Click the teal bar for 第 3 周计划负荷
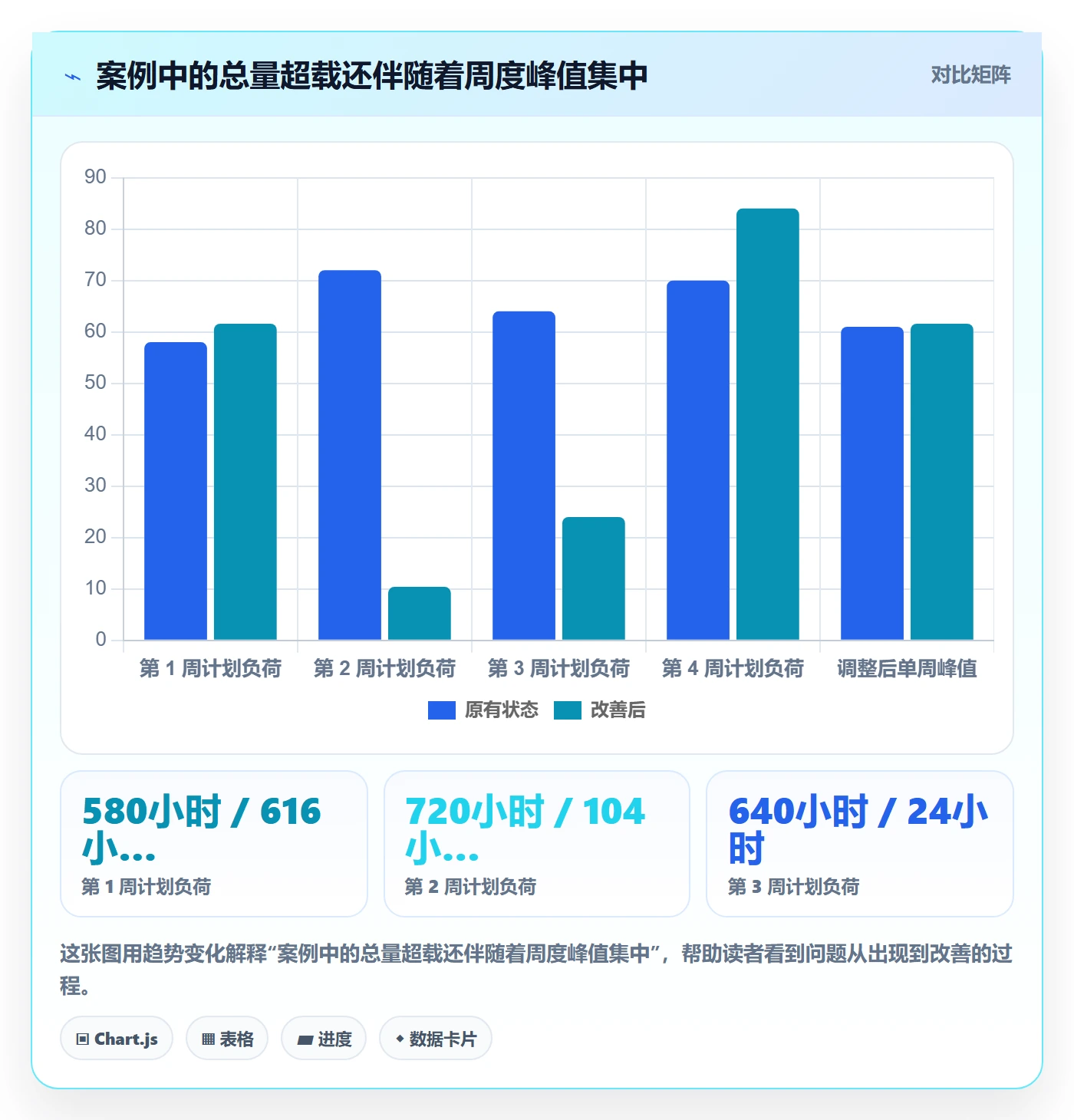1074x1120 pixels. (x=594, y=578)
